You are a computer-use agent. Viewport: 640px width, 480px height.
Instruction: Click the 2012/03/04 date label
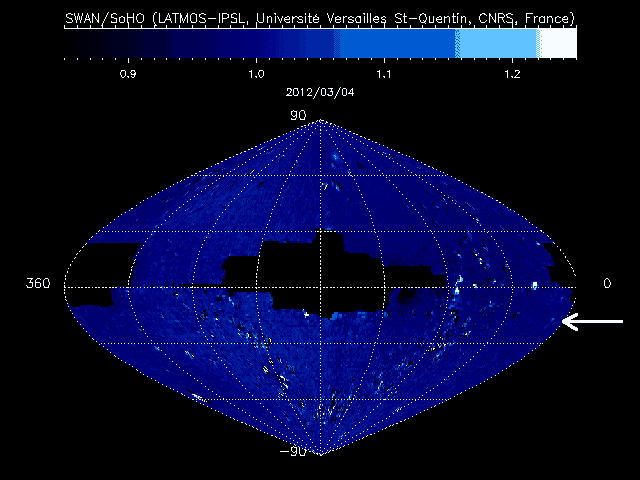point(320,92)
